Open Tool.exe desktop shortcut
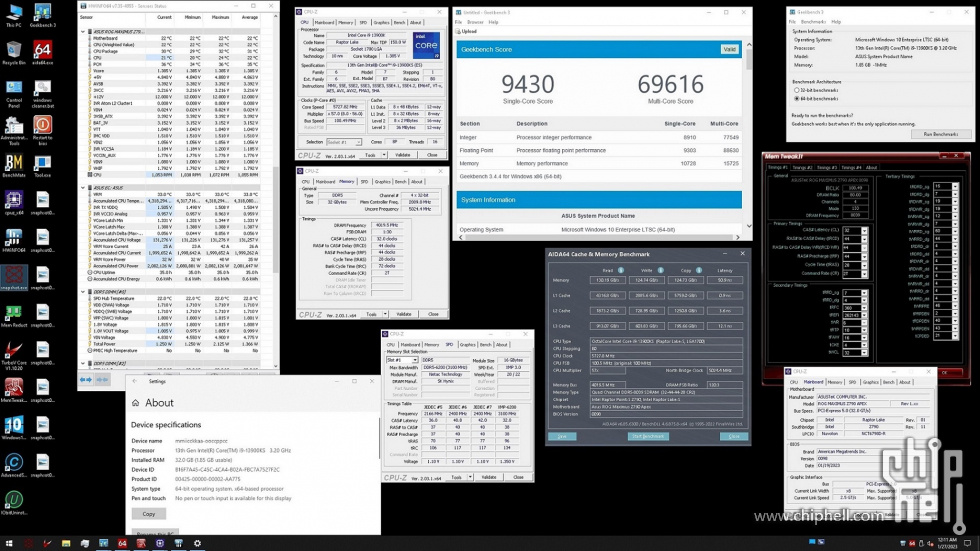Viewport: 980px width, 551px height. 42,167
